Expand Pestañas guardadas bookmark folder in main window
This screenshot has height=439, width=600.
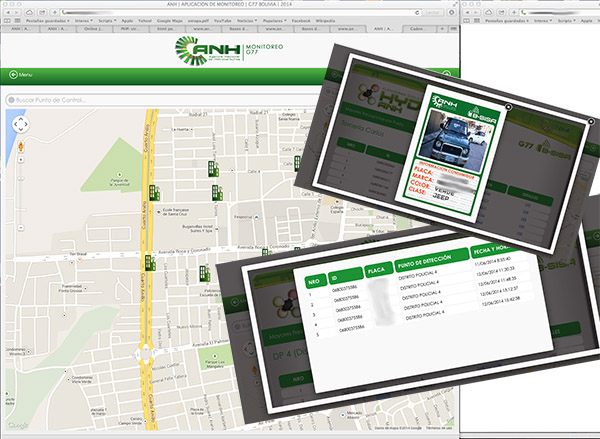coord(47,21)
